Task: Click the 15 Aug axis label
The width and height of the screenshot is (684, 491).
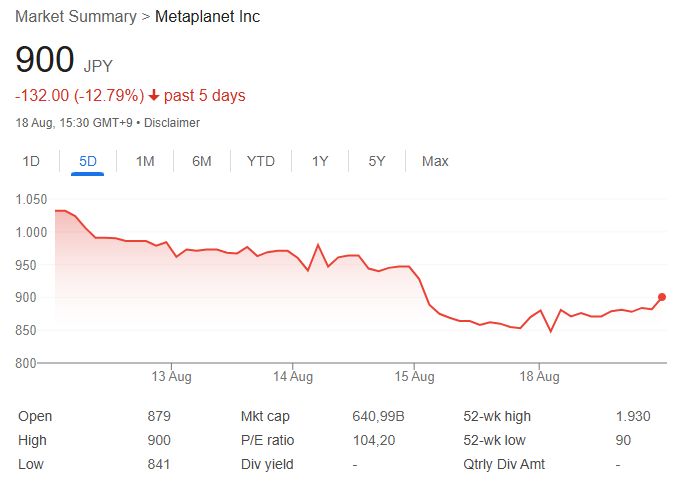Action: click(414, 377)
